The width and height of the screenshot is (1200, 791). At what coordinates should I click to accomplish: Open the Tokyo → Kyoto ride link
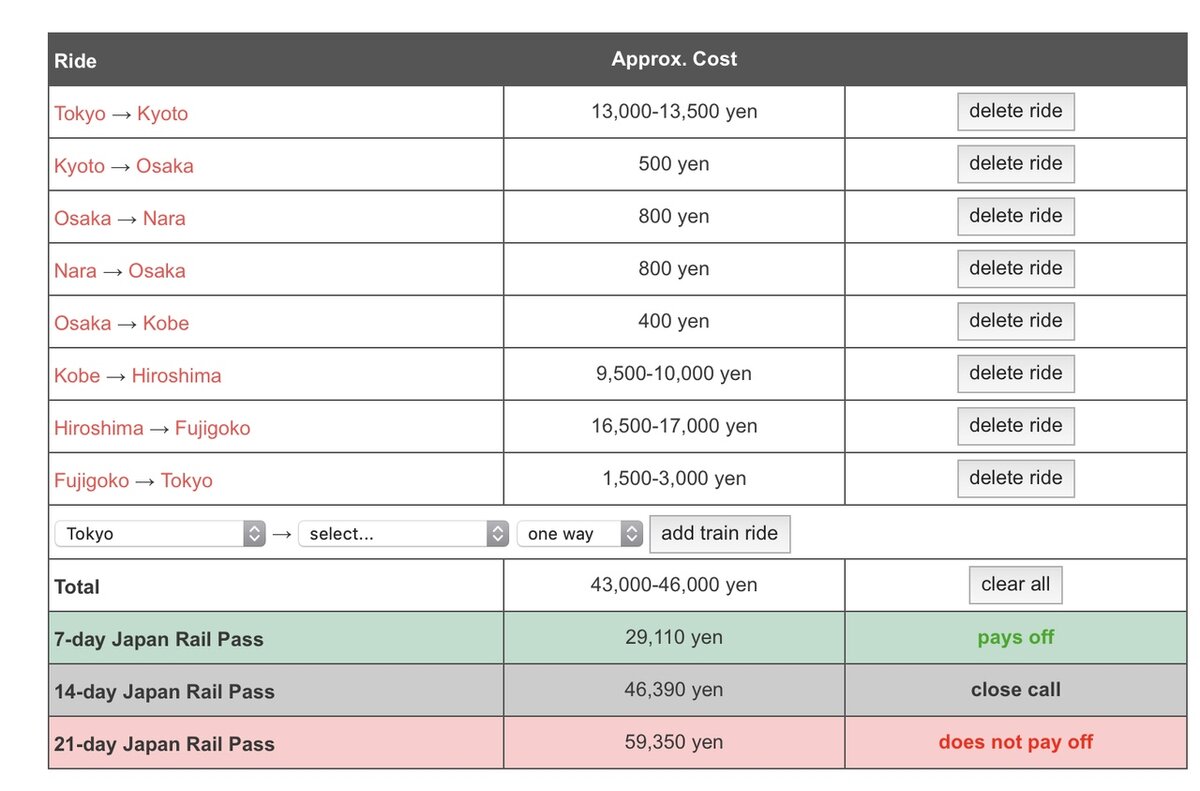(x=121, y=113)
